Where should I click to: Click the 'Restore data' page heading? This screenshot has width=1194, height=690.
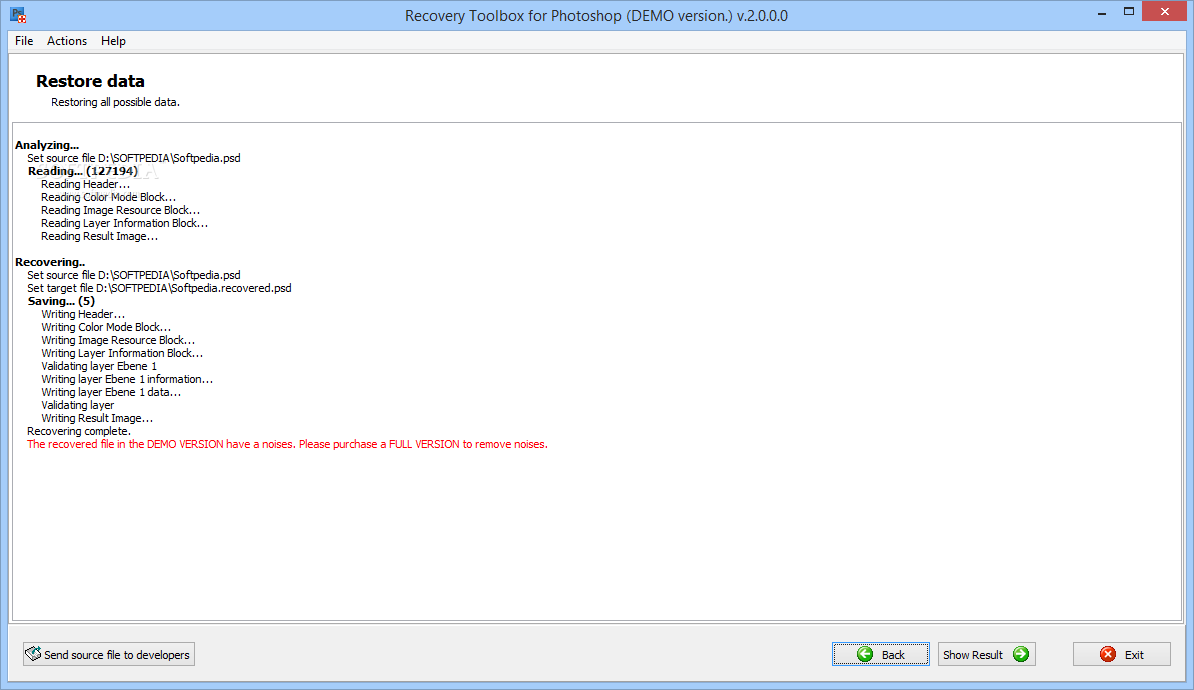90,81
